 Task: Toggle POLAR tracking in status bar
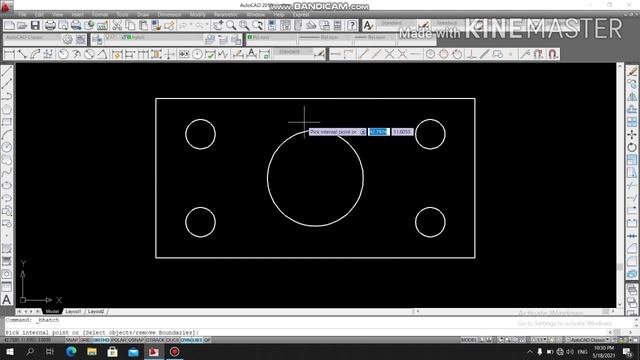(x=119, y=340)
